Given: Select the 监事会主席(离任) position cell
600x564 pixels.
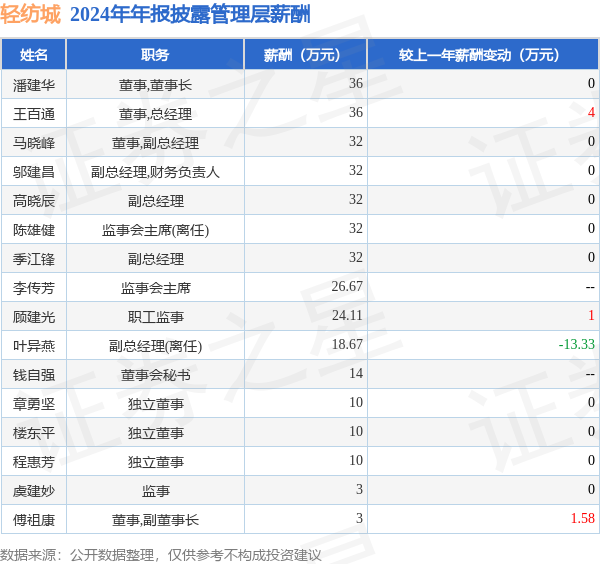Looking at the screenshot, I should click(155, 230).
